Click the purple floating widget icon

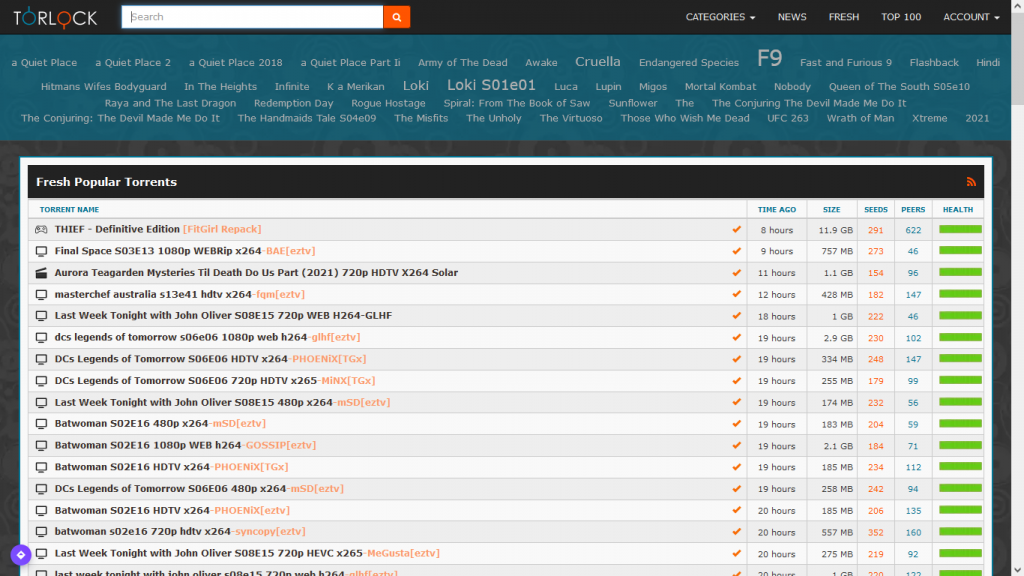click(21, 555)
